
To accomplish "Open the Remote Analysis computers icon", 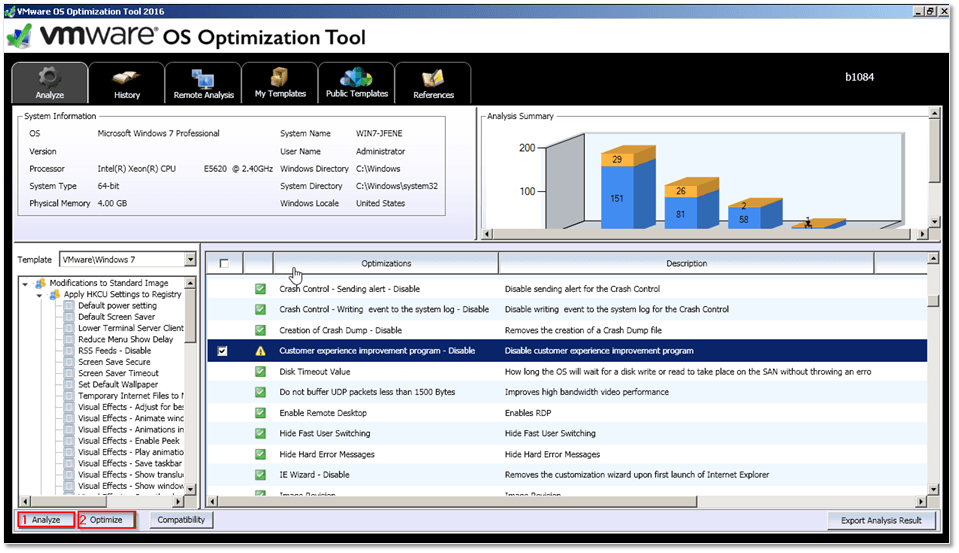I will tap(203, 78).
